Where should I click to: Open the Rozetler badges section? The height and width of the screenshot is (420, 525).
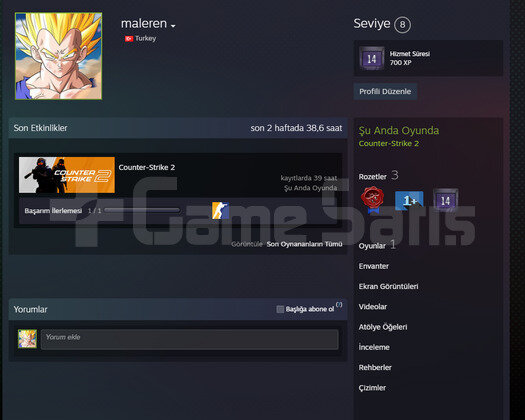coord(378,176)
